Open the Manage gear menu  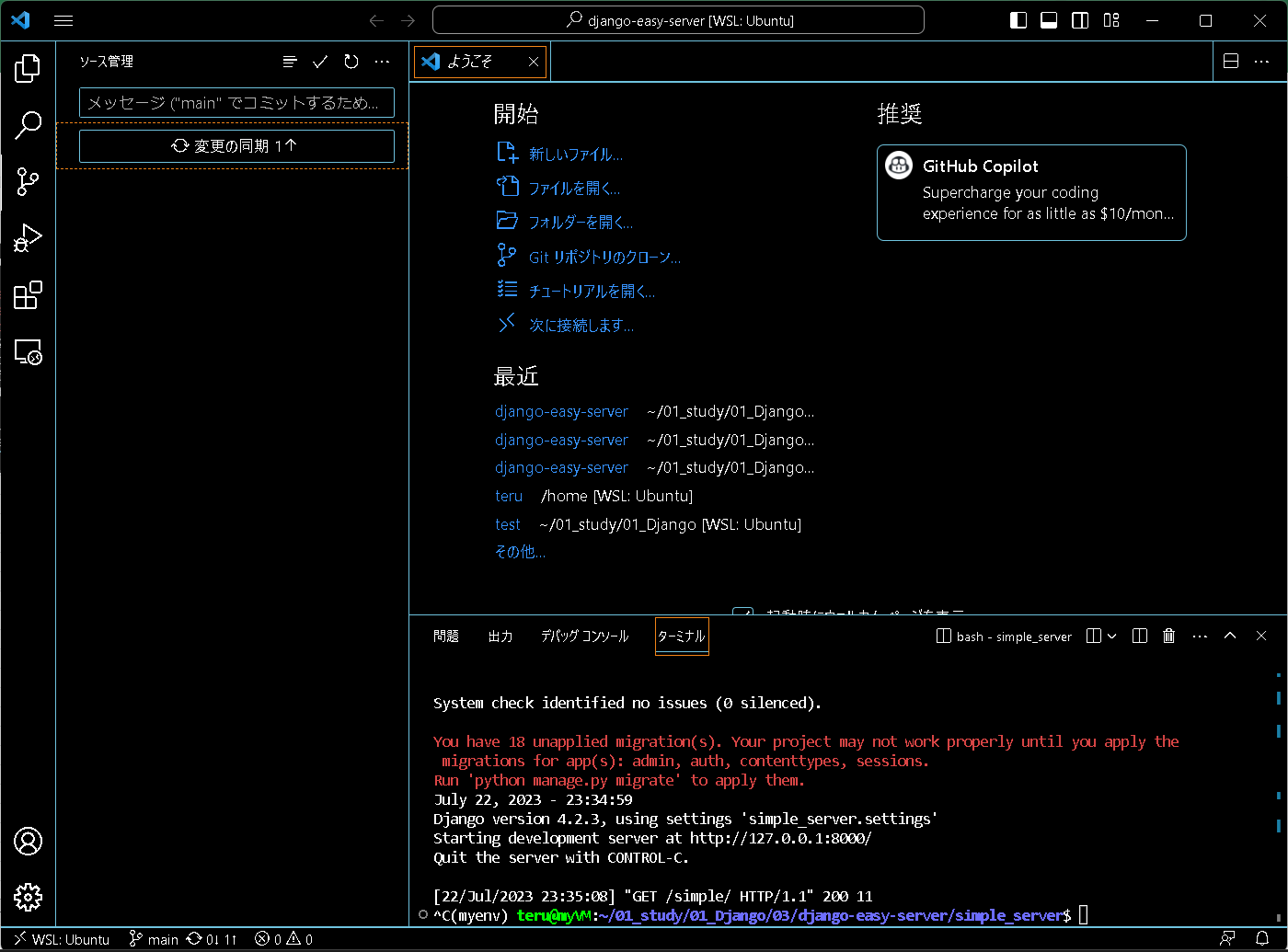pyautogui.click(x=29, y=897)
